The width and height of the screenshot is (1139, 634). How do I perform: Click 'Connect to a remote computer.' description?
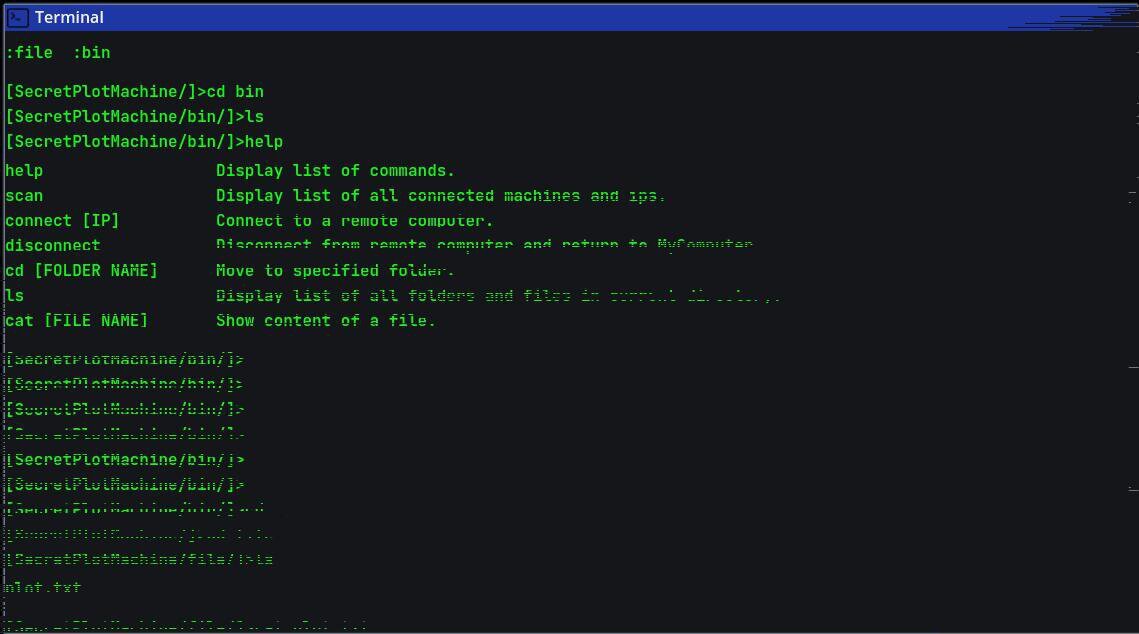(354, 221)
